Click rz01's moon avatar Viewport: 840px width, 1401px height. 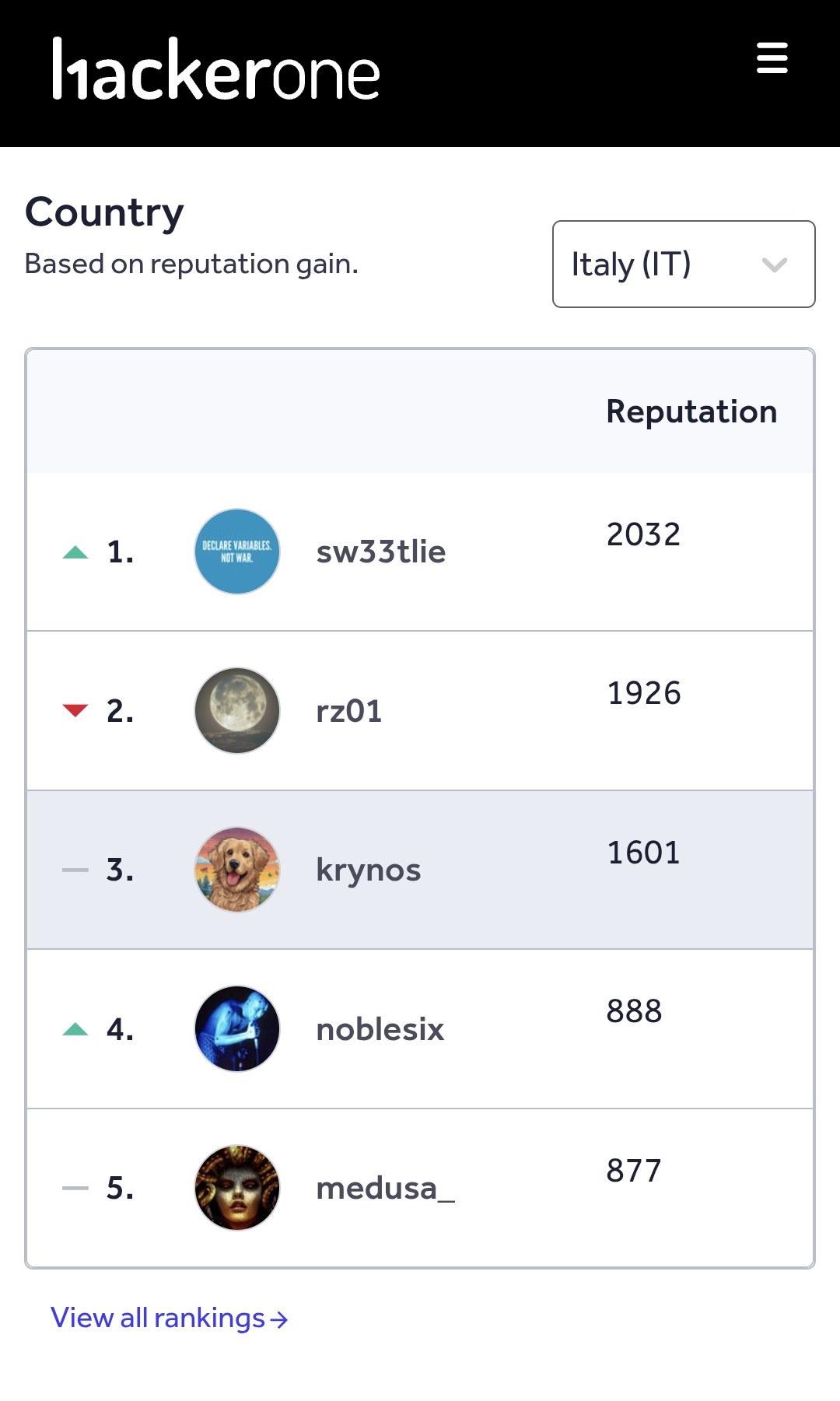236,710
